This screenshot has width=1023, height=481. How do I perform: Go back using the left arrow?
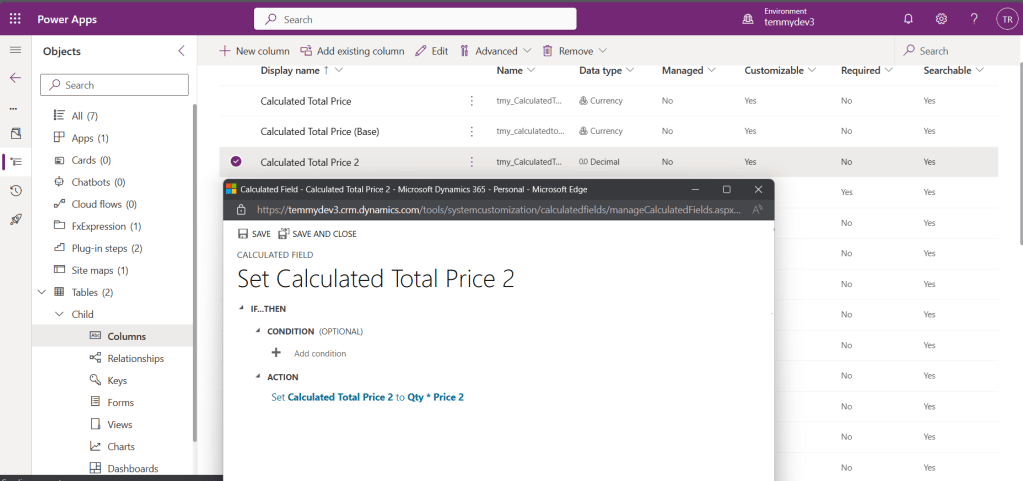[16, 78]
